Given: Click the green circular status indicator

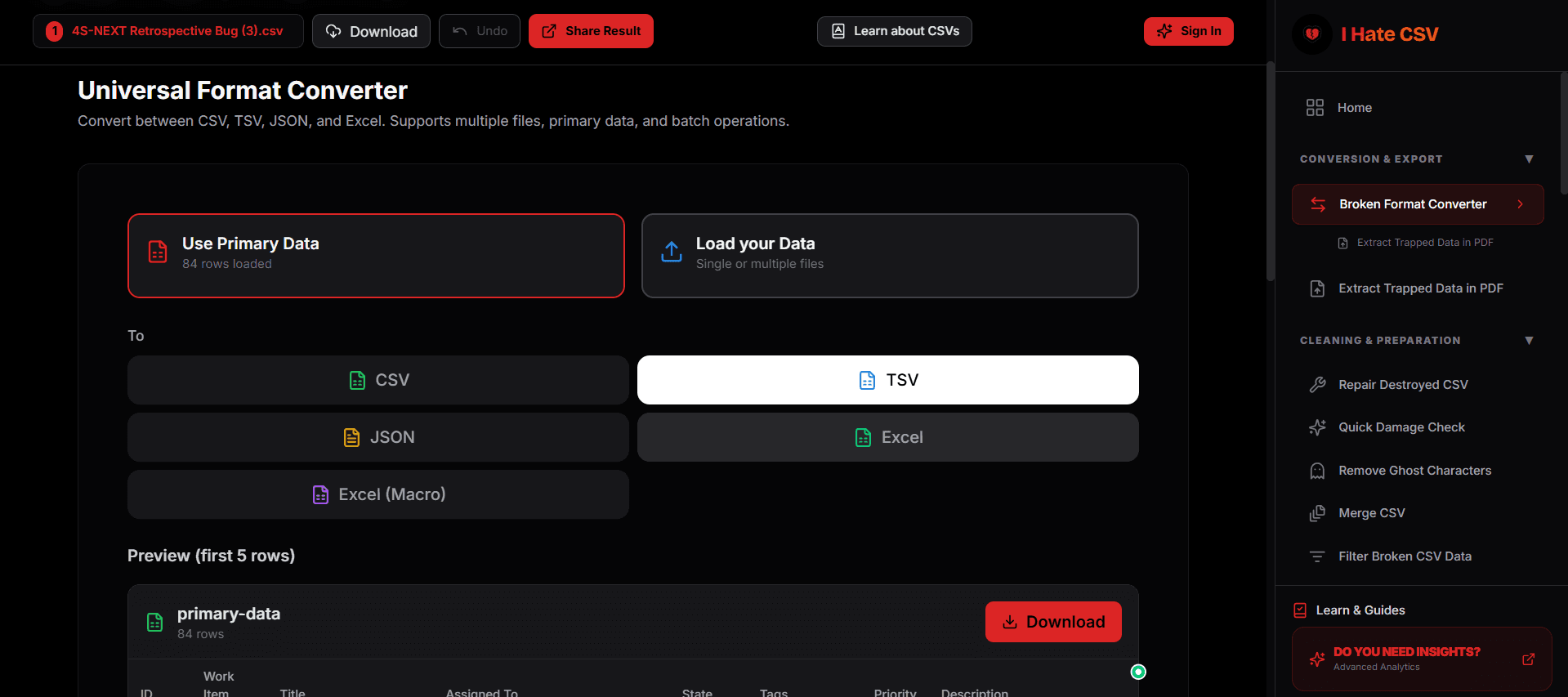Looking at the screenshot, I should (1138, 672).
